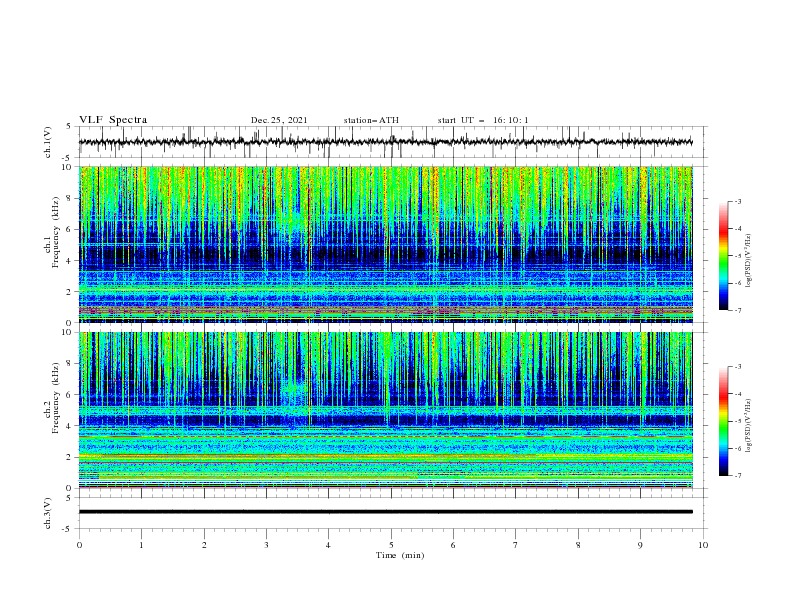Click time axis tick label "0"
This screenshot has height=612, width=792.
tap(79, 545)
